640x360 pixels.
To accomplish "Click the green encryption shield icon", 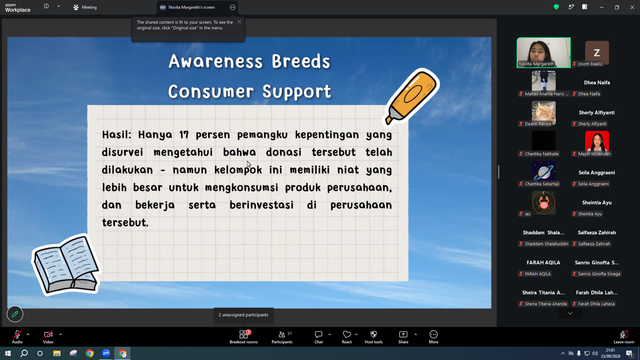I will (556, 7).
